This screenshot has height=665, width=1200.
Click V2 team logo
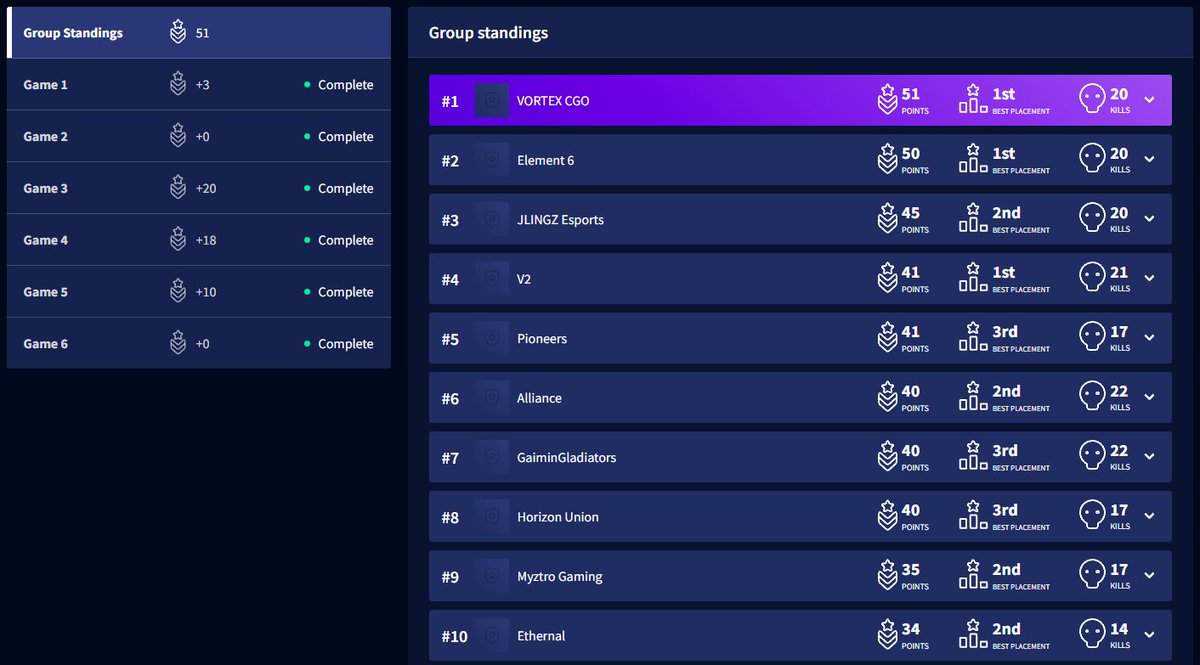click(492, 279)
